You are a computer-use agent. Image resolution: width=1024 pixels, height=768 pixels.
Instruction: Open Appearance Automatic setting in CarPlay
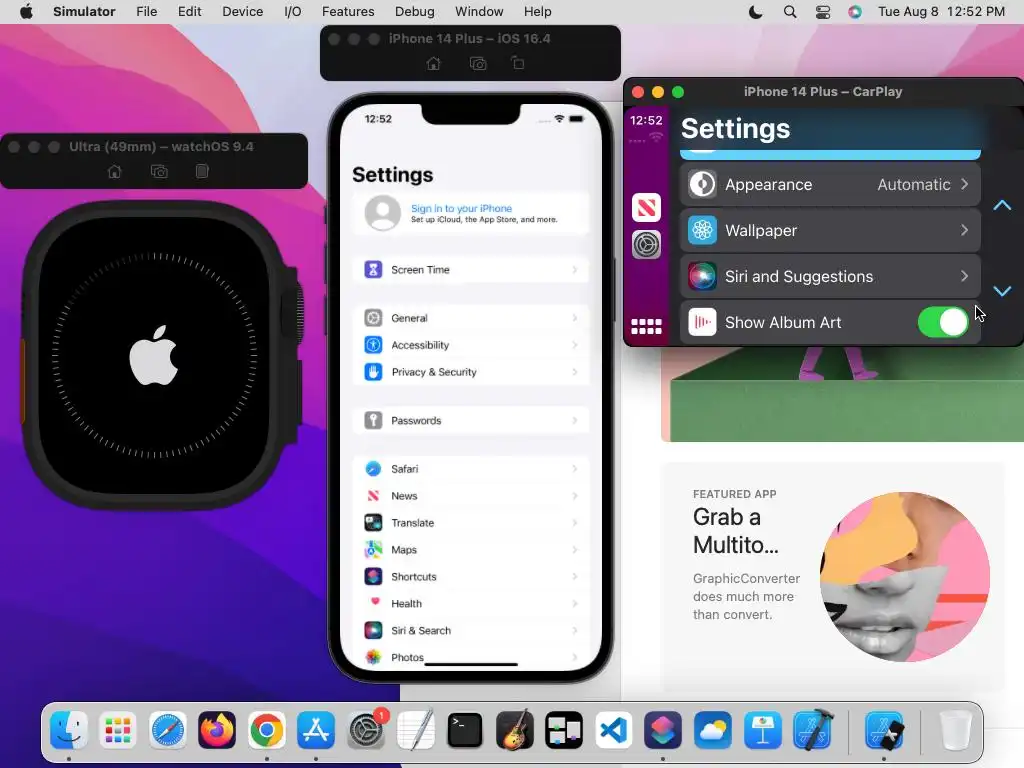tap(830, 184)
